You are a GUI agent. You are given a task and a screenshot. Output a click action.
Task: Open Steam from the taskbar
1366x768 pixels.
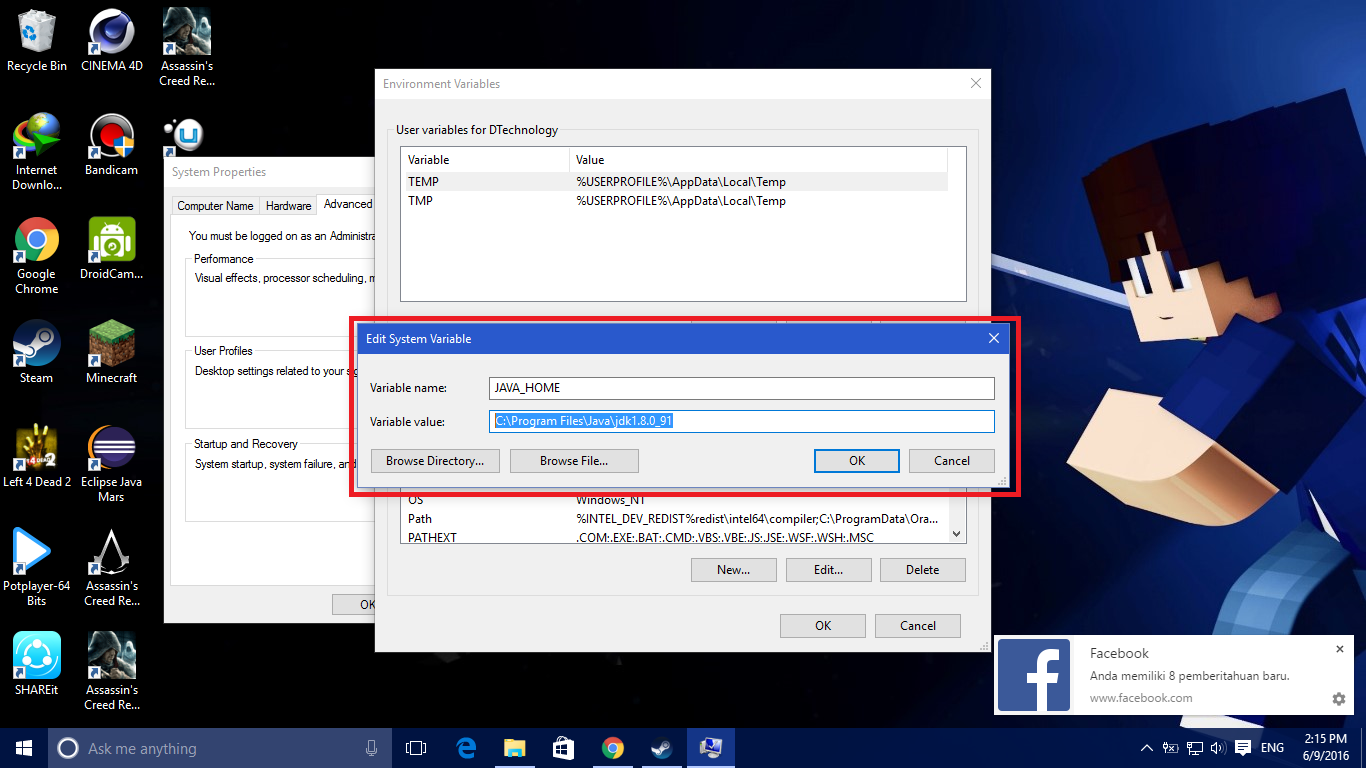coord(662,748)
